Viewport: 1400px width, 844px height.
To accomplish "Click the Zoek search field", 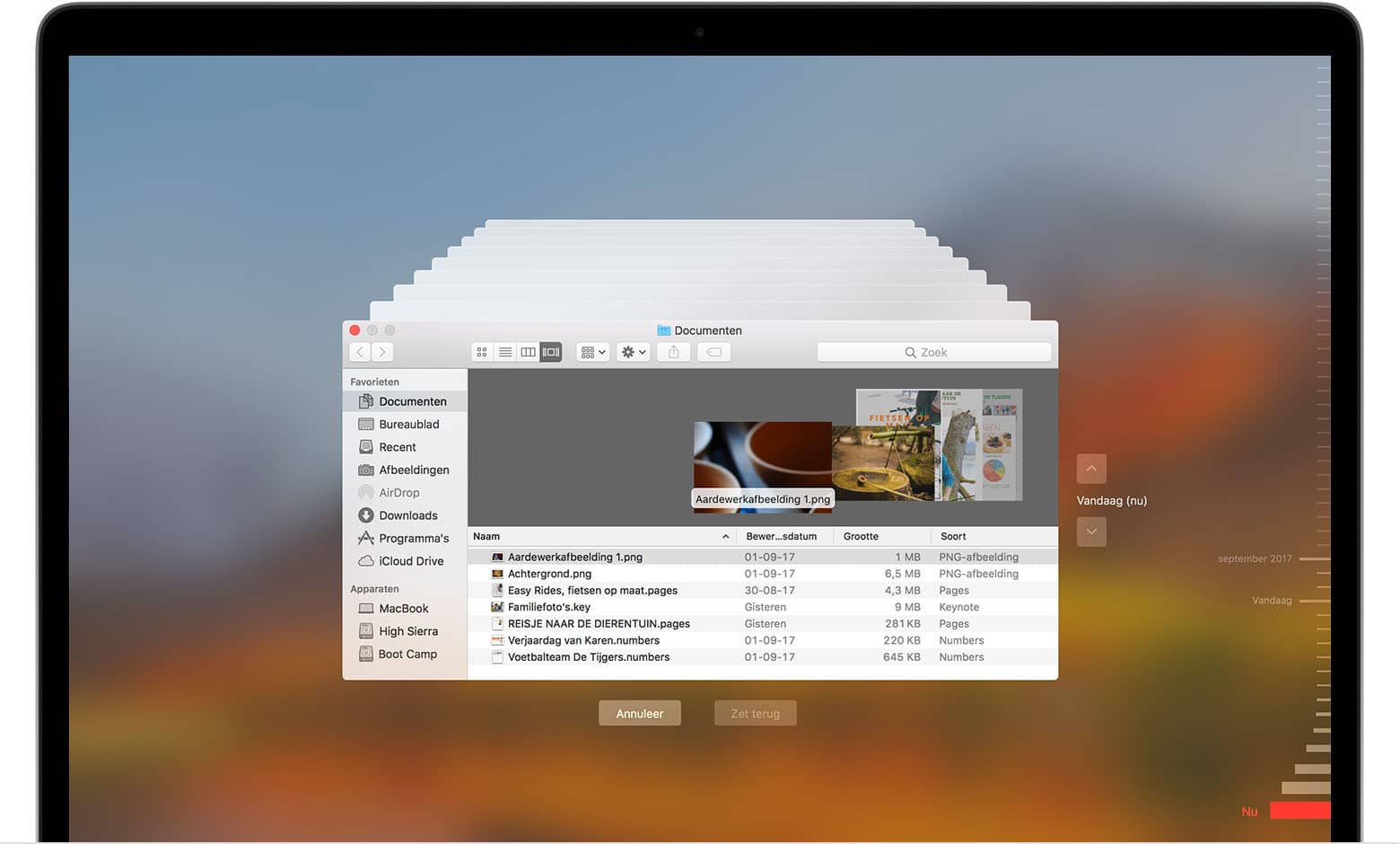I will [933, 353].
